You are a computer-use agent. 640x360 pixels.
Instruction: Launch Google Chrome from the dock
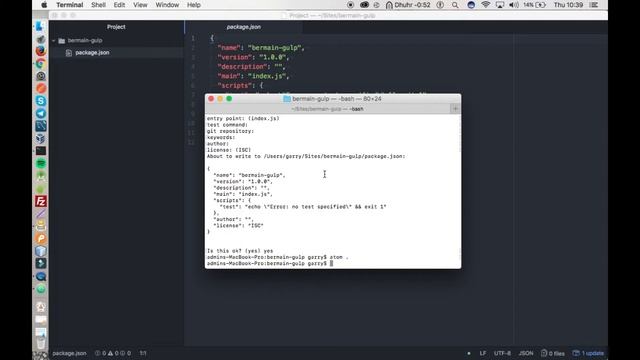pos(41,64)
